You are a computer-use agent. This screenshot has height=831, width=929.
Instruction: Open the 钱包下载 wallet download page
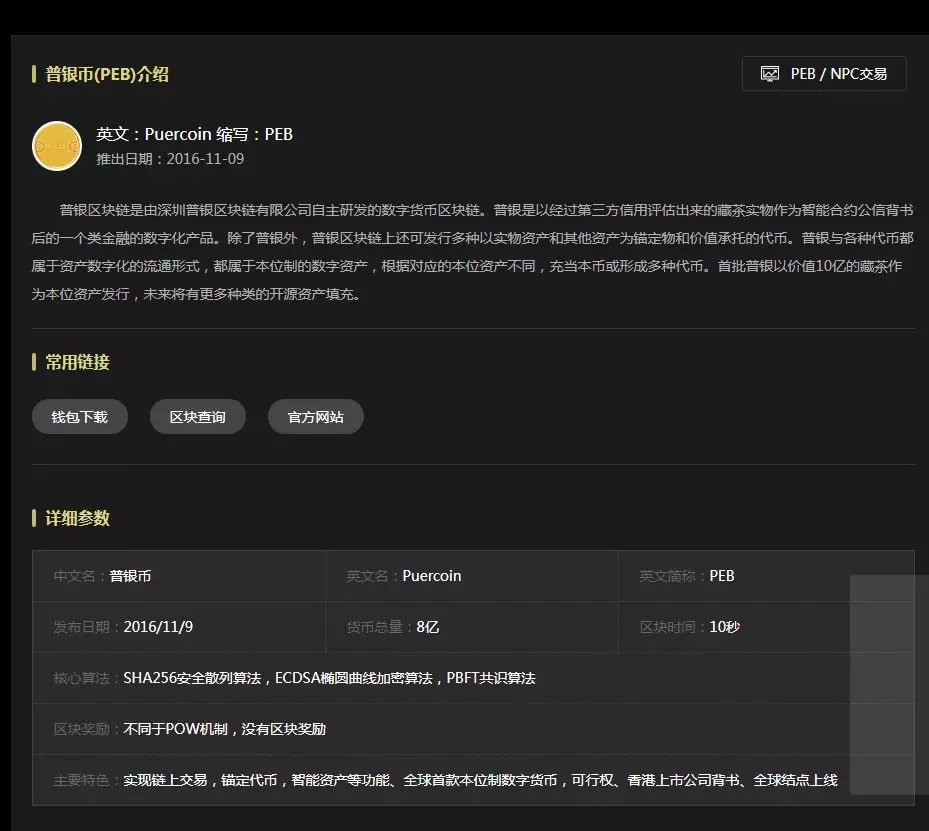(x=79, y=416)
